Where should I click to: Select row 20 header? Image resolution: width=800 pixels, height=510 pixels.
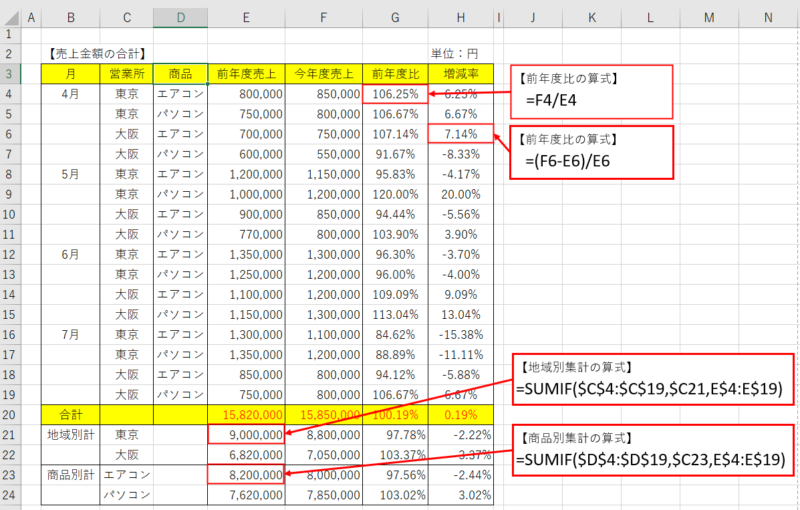(x=10, y=415)
